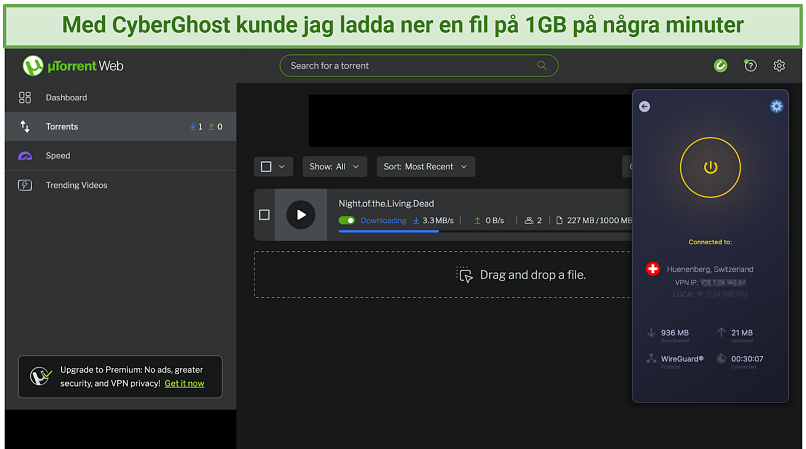This screenshot has width=806, height=449.
Task: Open the Show: All filter dropdown
Action: (334, 167)
